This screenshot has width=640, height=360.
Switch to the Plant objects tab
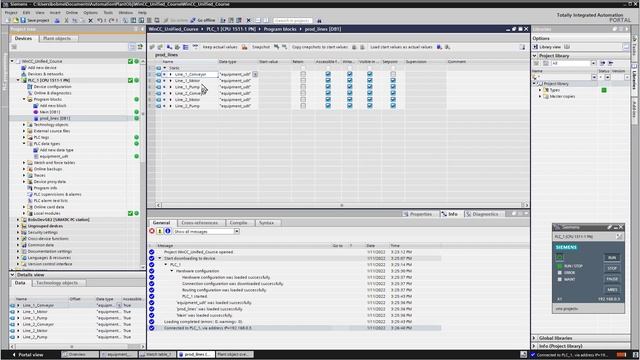57,38
